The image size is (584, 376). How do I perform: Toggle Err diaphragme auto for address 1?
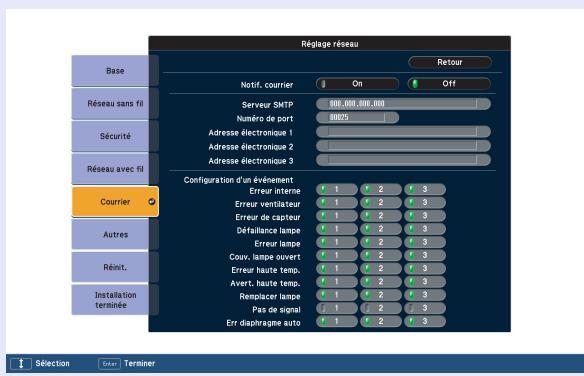[337, 321]
